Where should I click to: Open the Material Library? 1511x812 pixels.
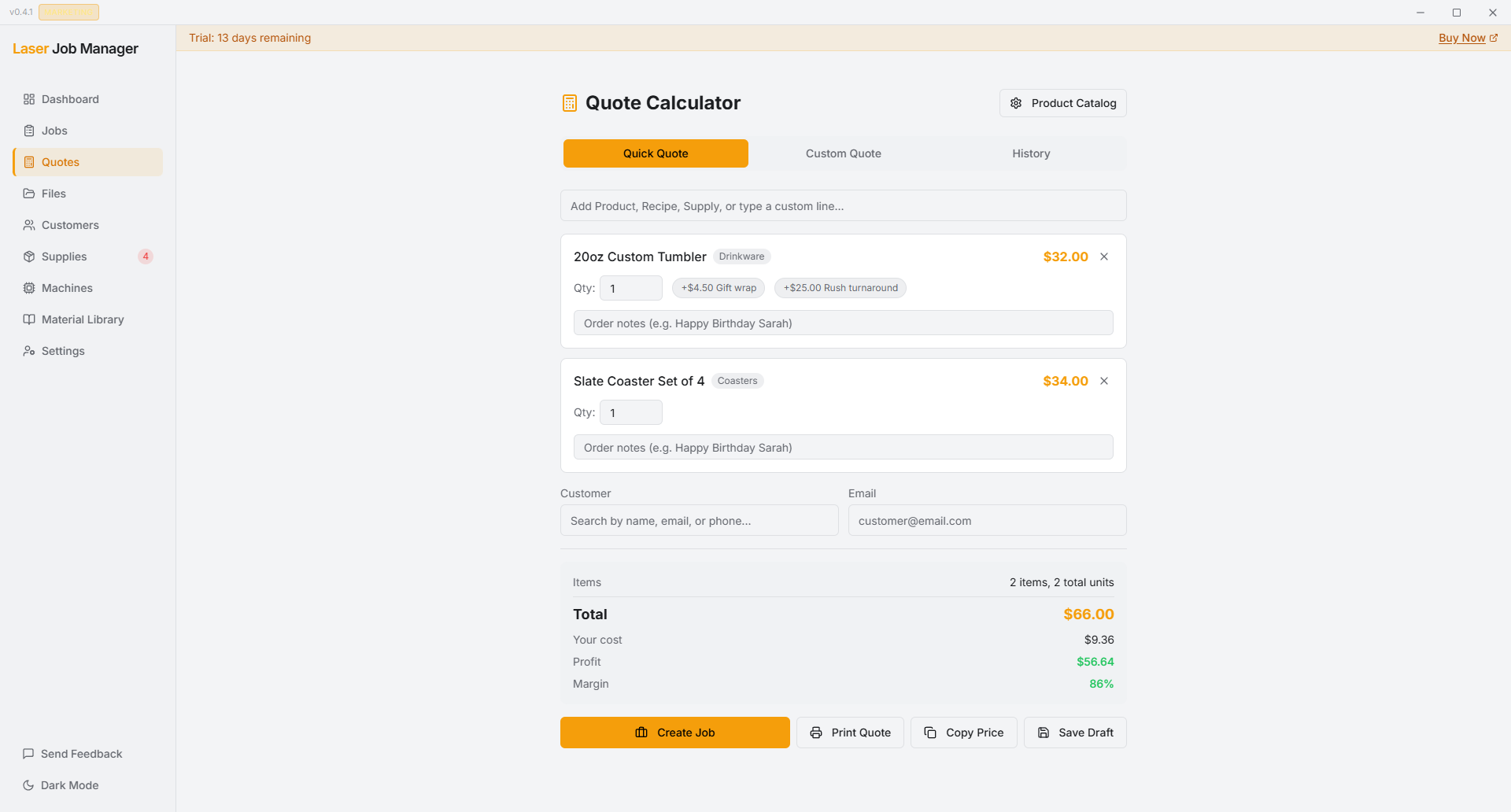[83, 319]
